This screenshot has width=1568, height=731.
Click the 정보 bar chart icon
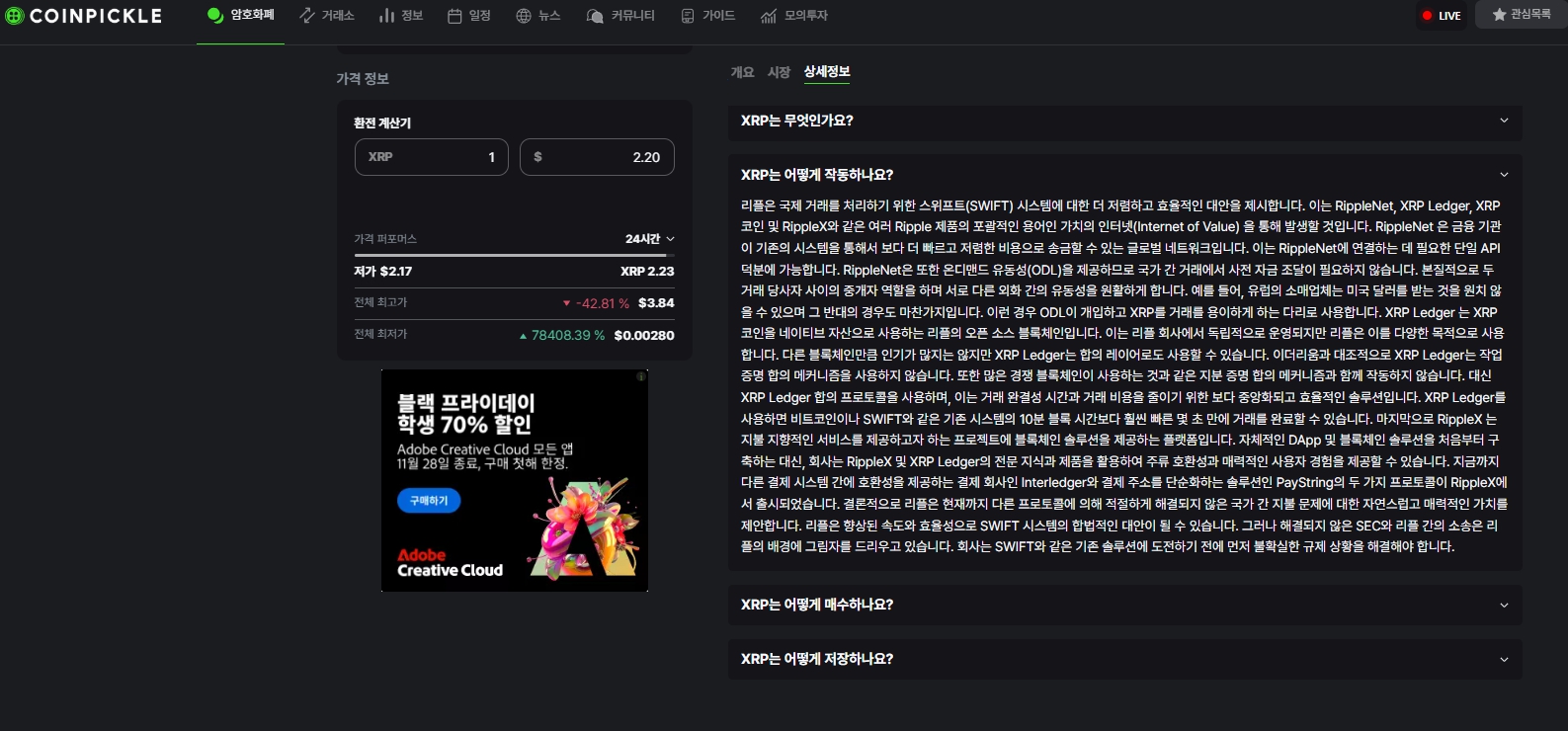386,16
